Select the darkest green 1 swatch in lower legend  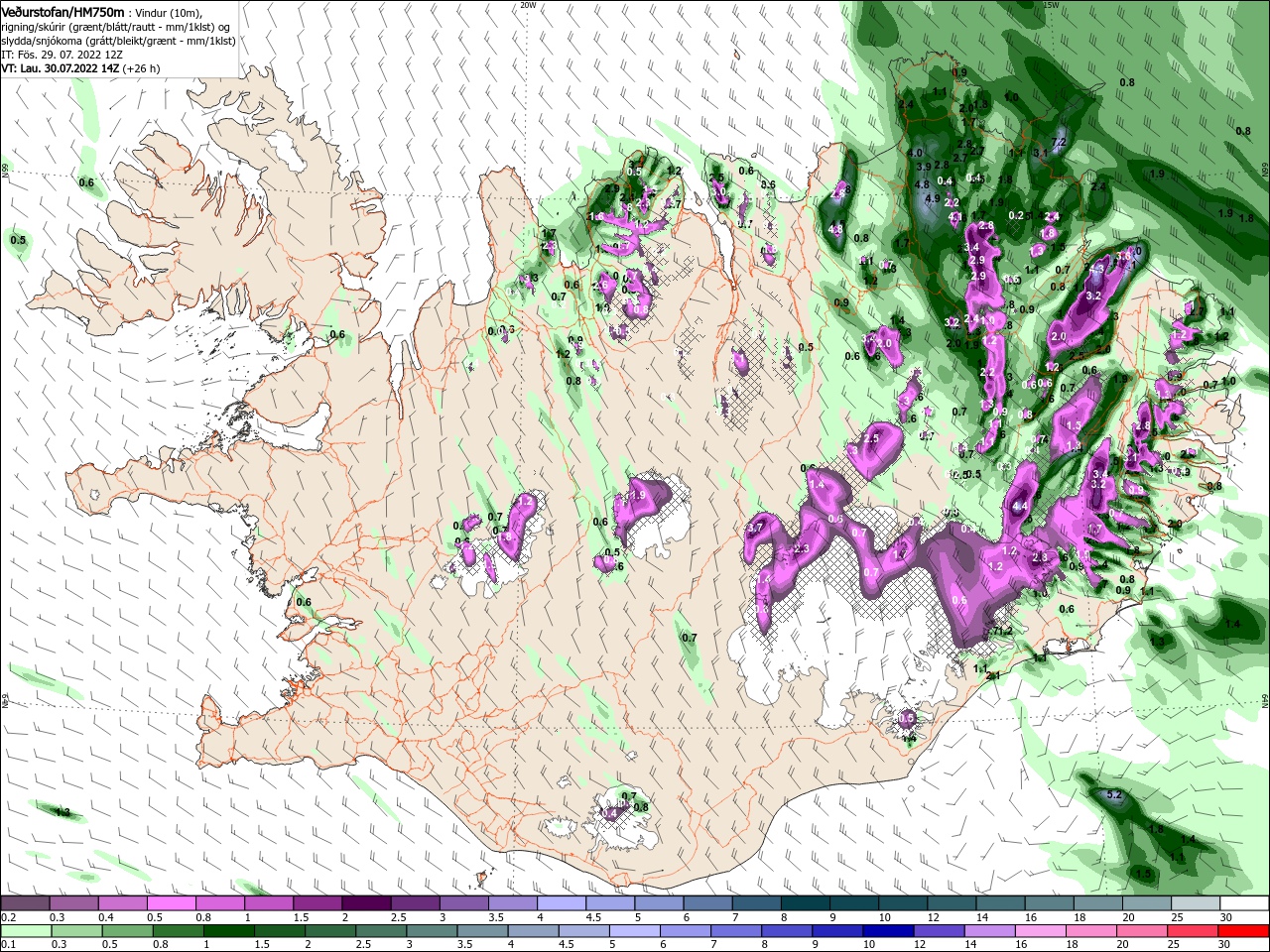pyautogui.click(x=228, y=931)
